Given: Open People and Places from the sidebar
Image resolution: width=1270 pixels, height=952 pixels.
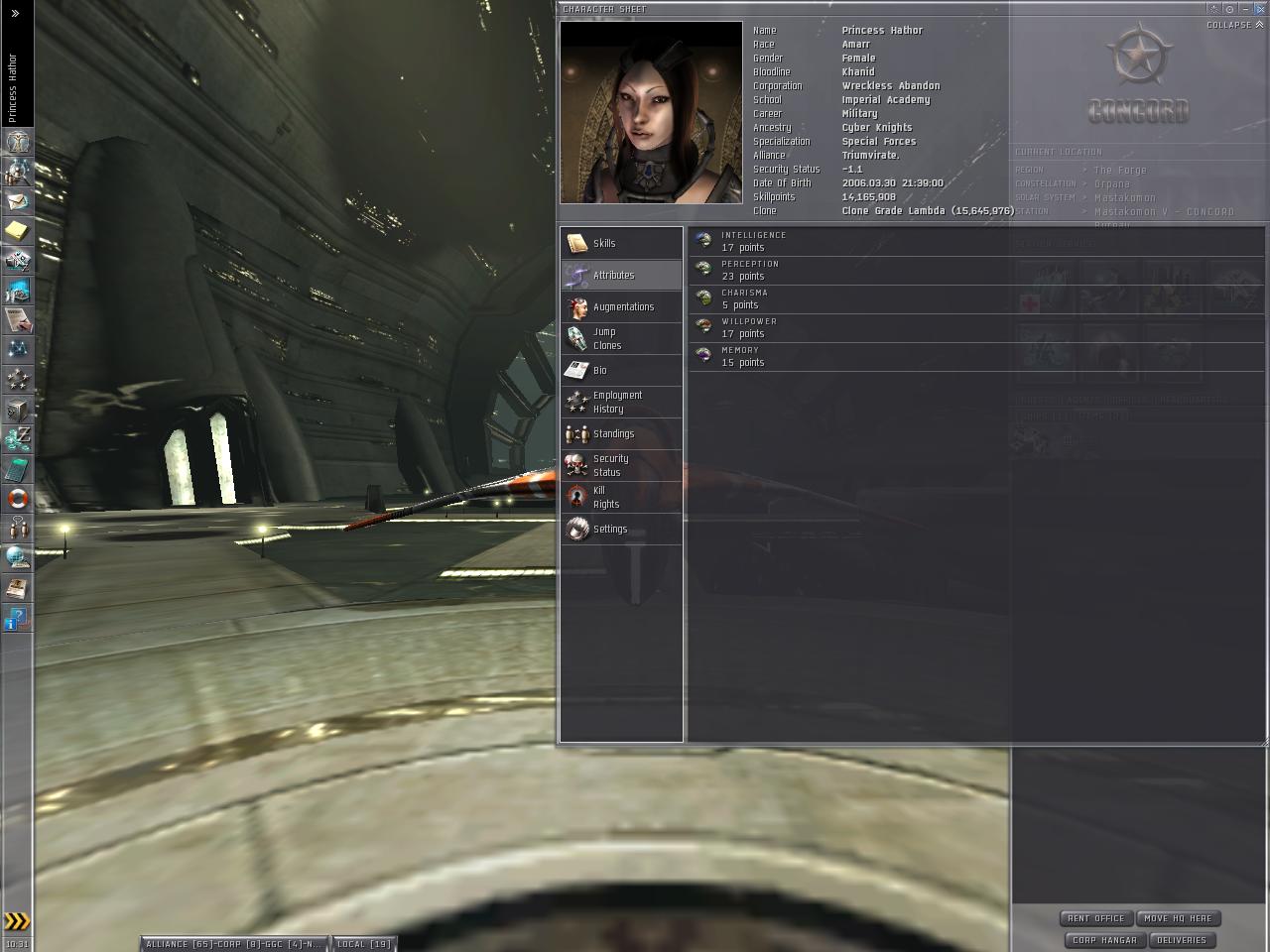Looking at the screenshot, I should 17,172.
